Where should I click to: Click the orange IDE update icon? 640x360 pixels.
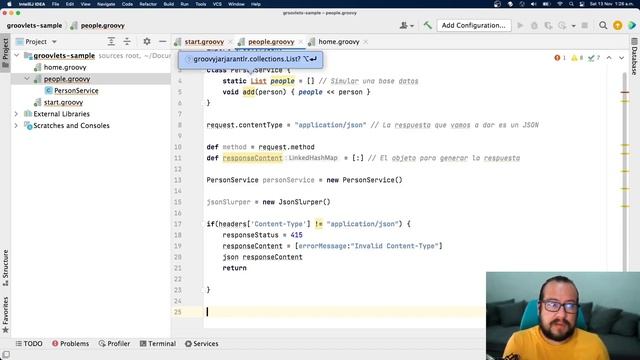pos(618,25)
